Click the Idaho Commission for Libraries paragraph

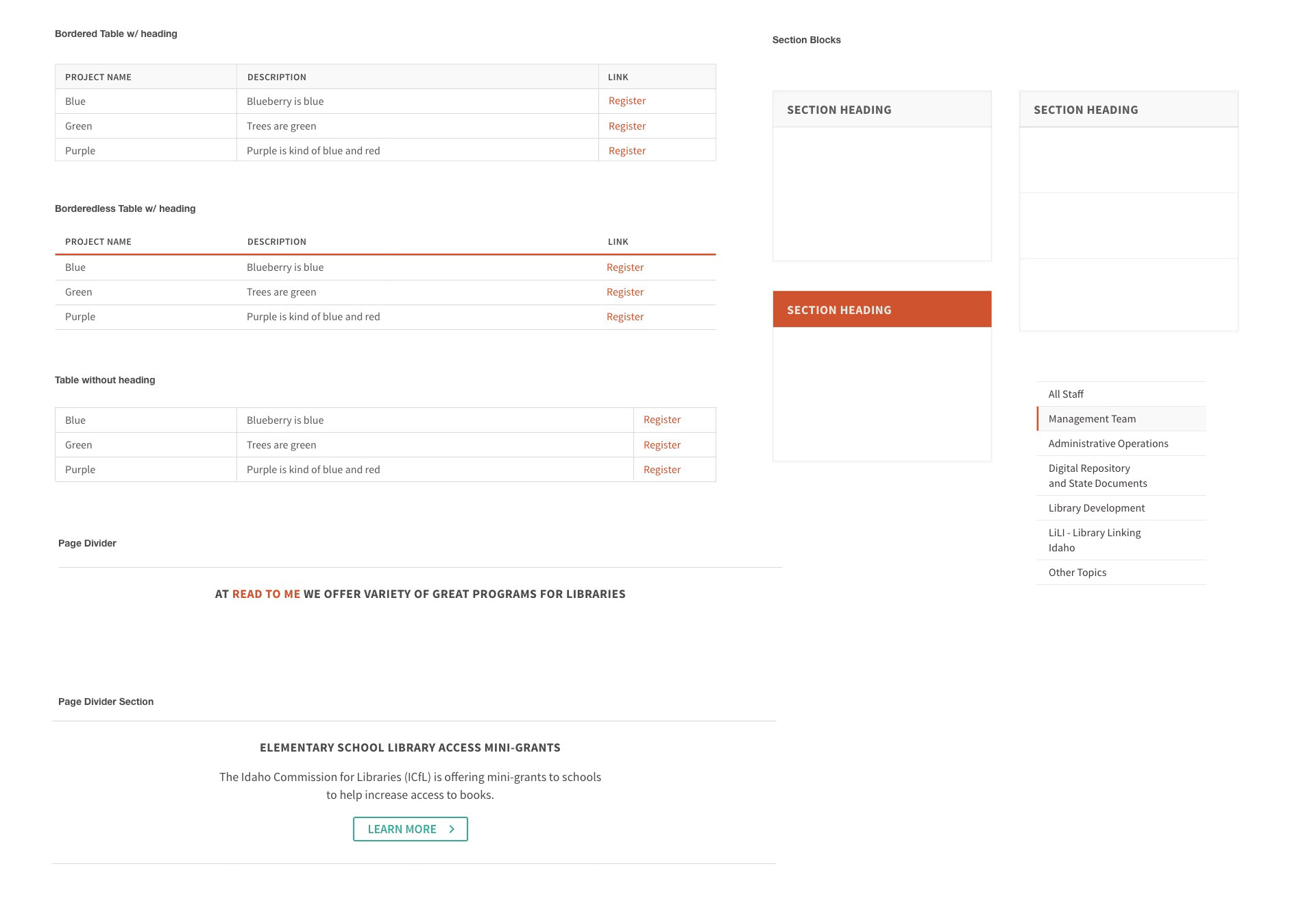click(410, 786)
